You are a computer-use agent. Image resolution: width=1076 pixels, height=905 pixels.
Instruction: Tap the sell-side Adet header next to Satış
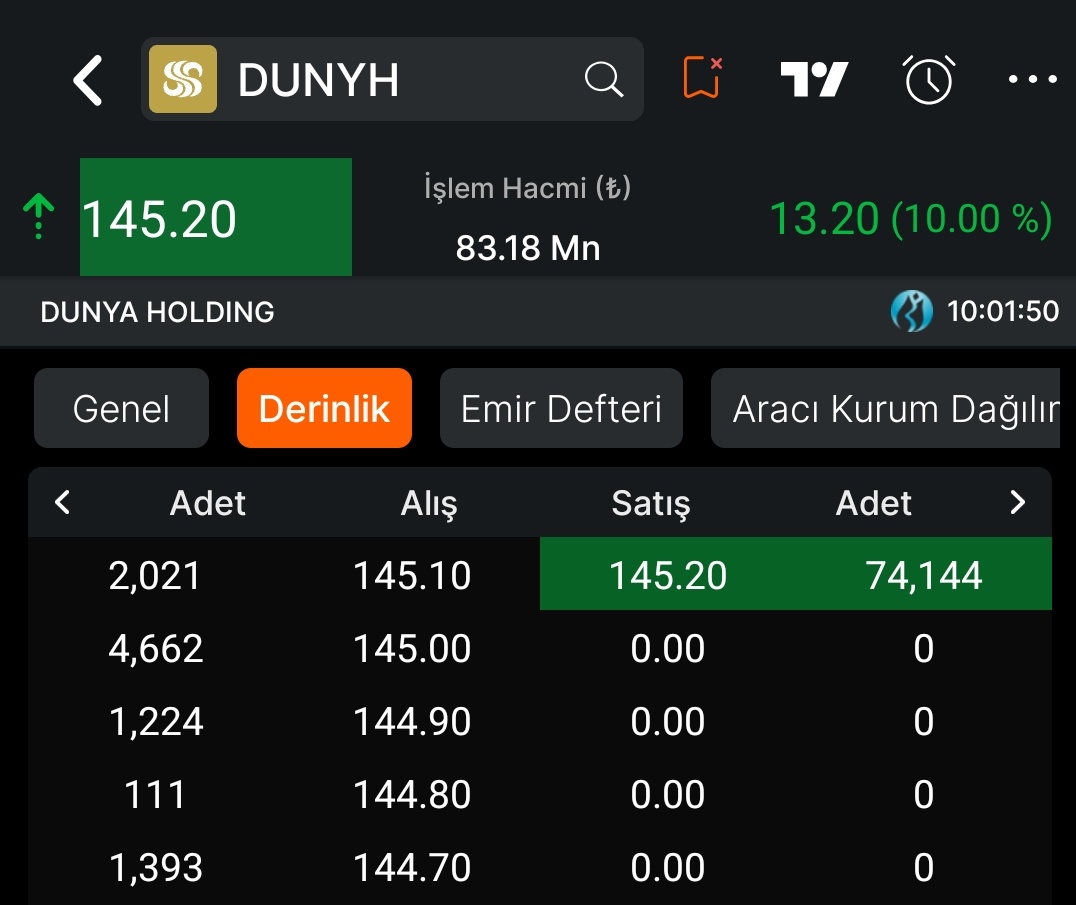[x=873, y=503]
